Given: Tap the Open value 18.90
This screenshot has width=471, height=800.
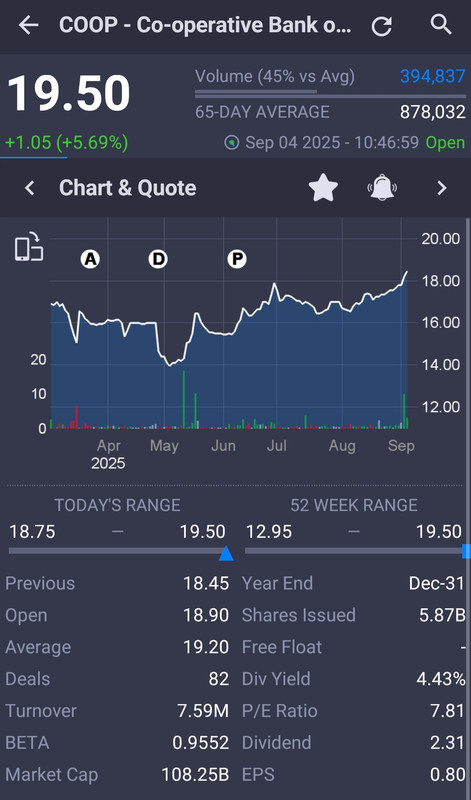Looking at the screenshot, I should (x=206, y=615).
